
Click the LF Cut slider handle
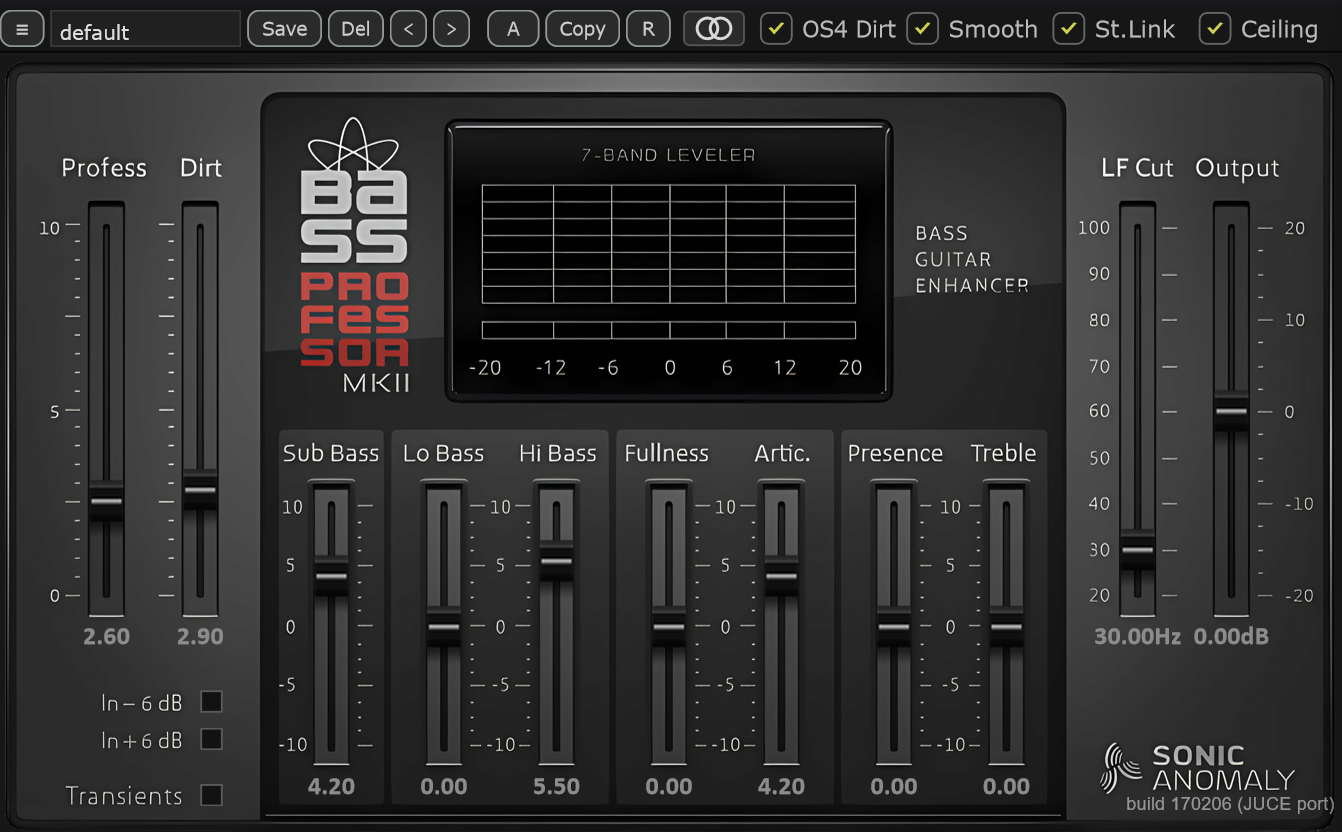[x=1137, y=549]
